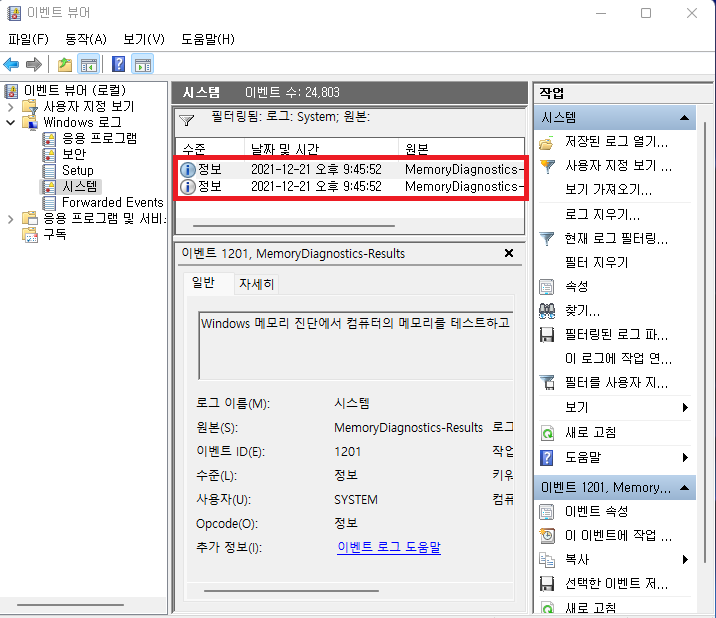716x618 pixels.
Task: Expand the 도움말 submenu in actions pane
Action: pos(684,457)
